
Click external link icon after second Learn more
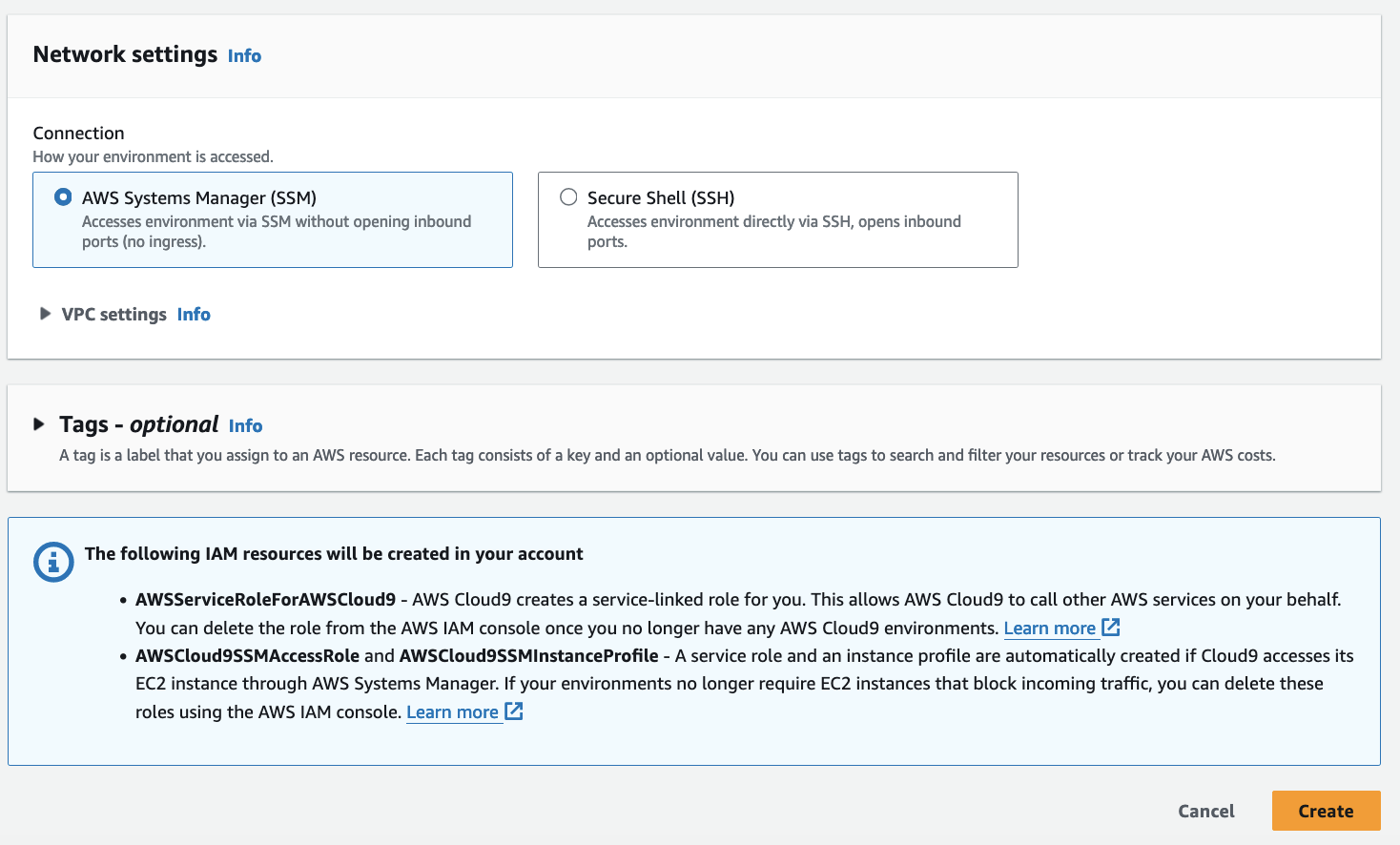514,711
